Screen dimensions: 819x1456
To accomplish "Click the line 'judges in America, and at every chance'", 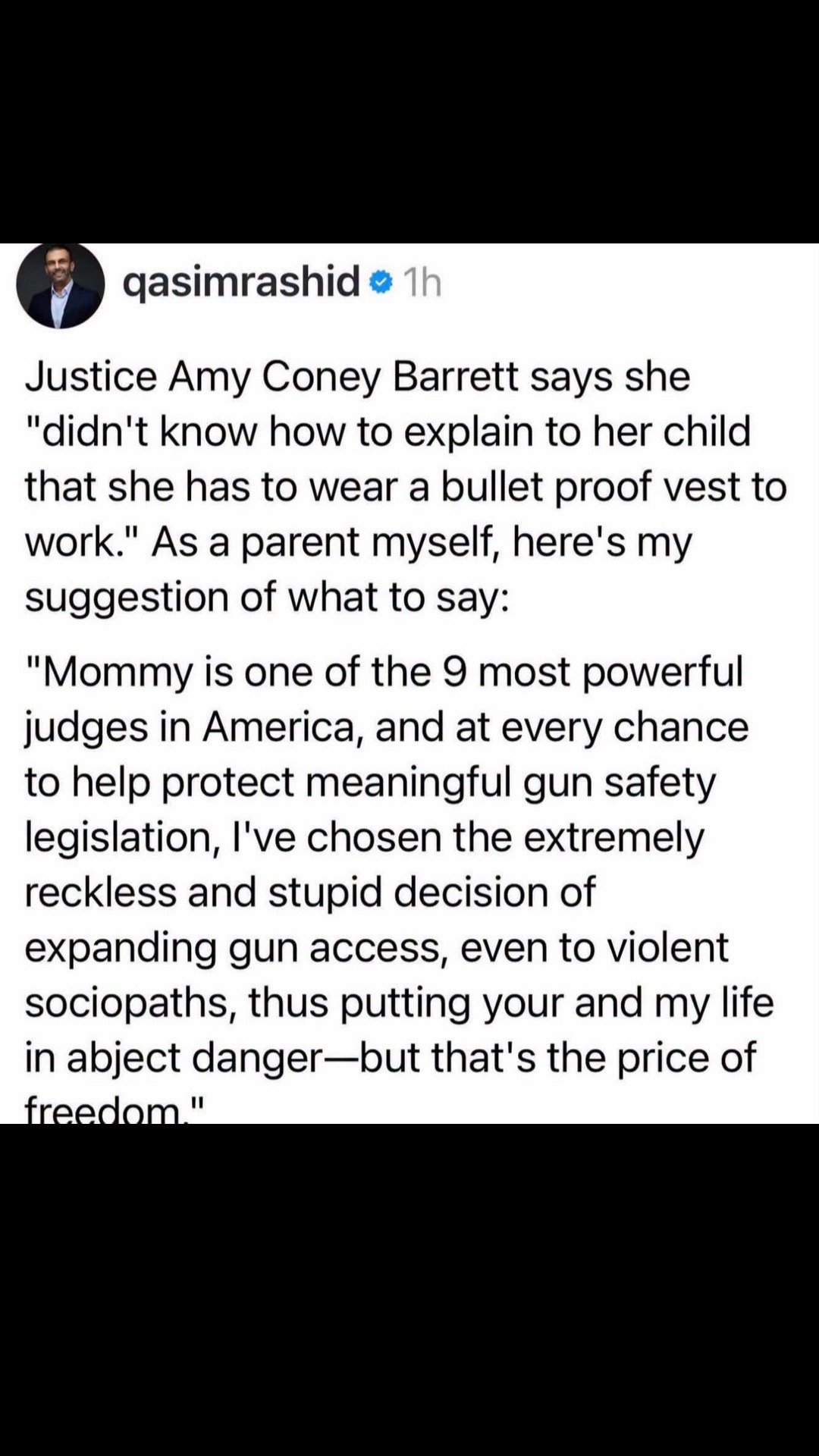I will (x=387, y=727).
